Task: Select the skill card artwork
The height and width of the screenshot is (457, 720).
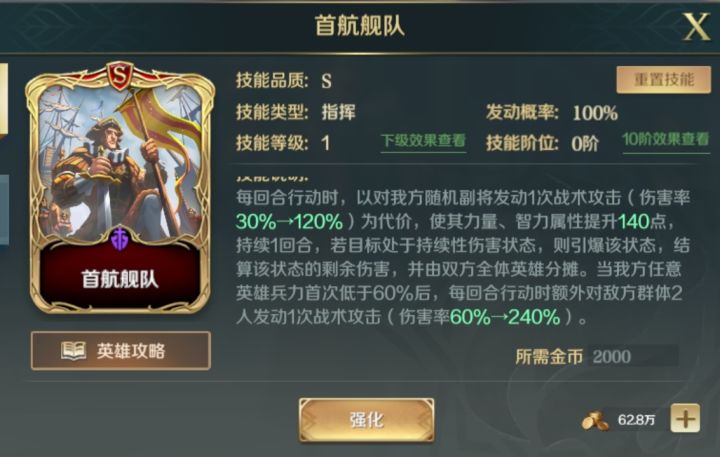Action: point(120,163)
